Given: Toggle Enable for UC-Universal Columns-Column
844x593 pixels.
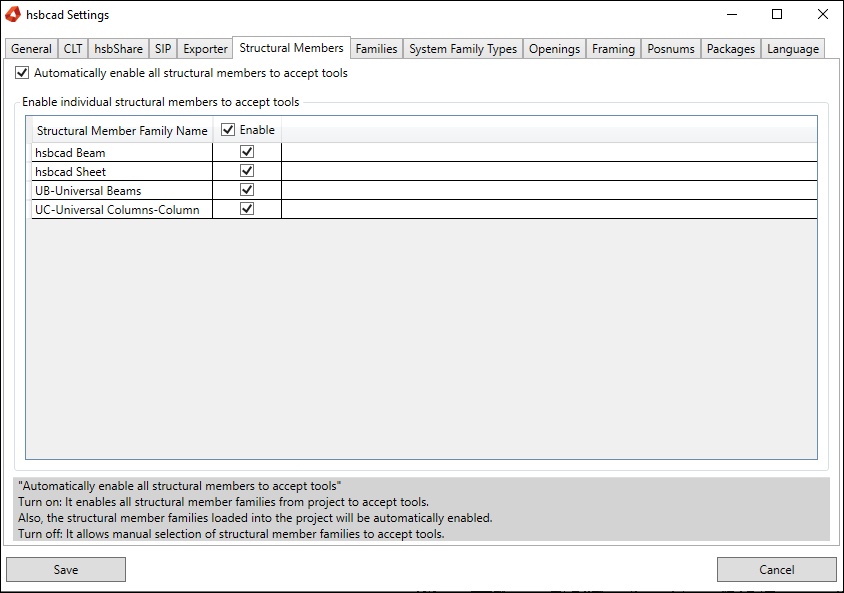Looking at the screenshot, I should click(x=247, y=209).
